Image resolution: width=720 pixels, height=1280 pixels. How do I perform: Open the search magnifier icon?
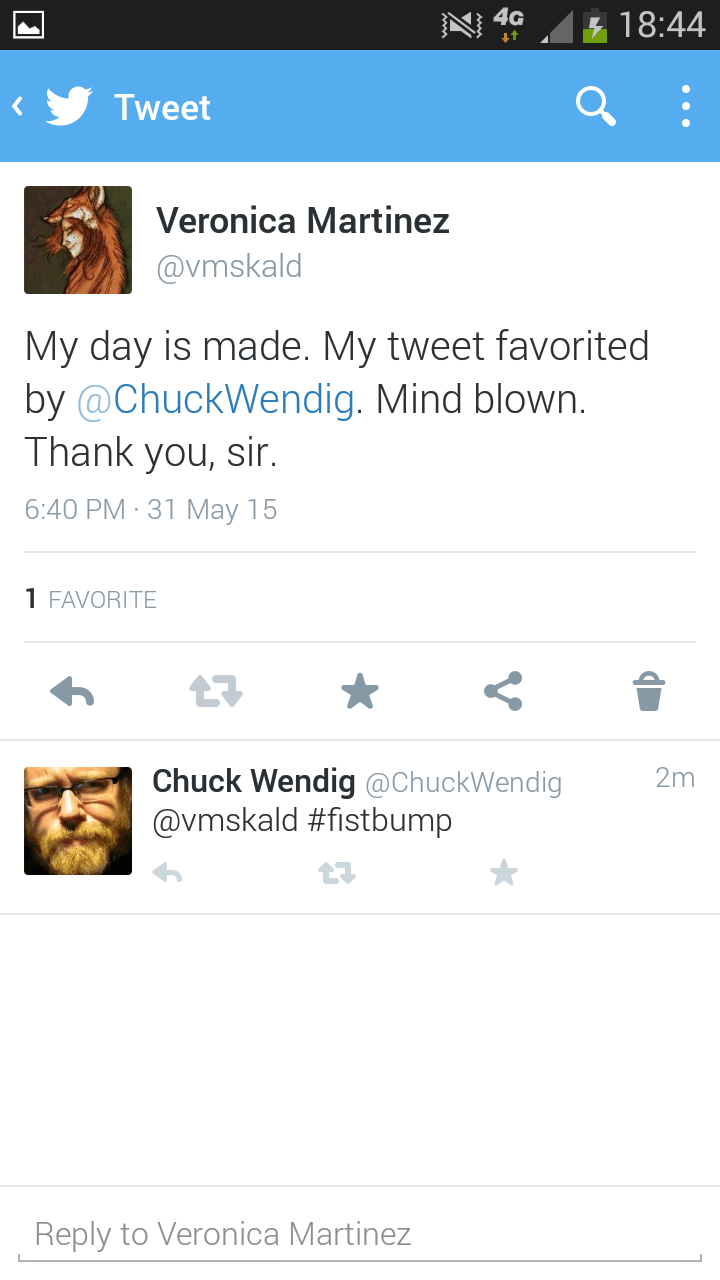click(x=596, y=106)
